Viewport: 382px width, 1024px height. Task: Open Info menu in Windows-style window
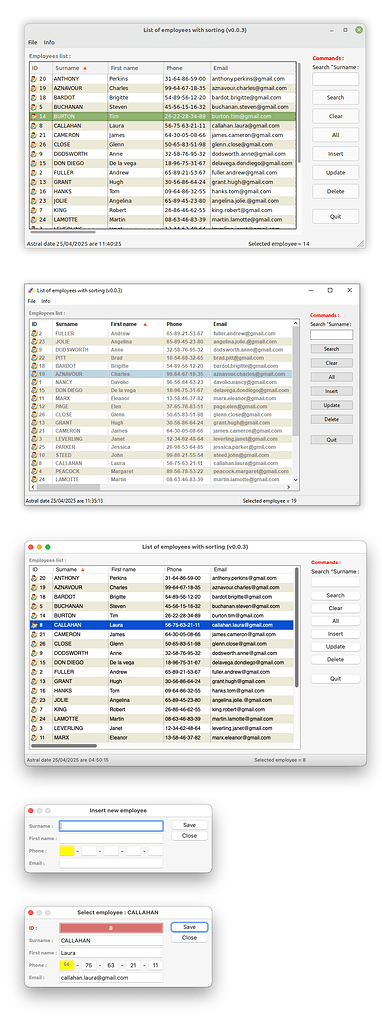click(x=46, y=301)
